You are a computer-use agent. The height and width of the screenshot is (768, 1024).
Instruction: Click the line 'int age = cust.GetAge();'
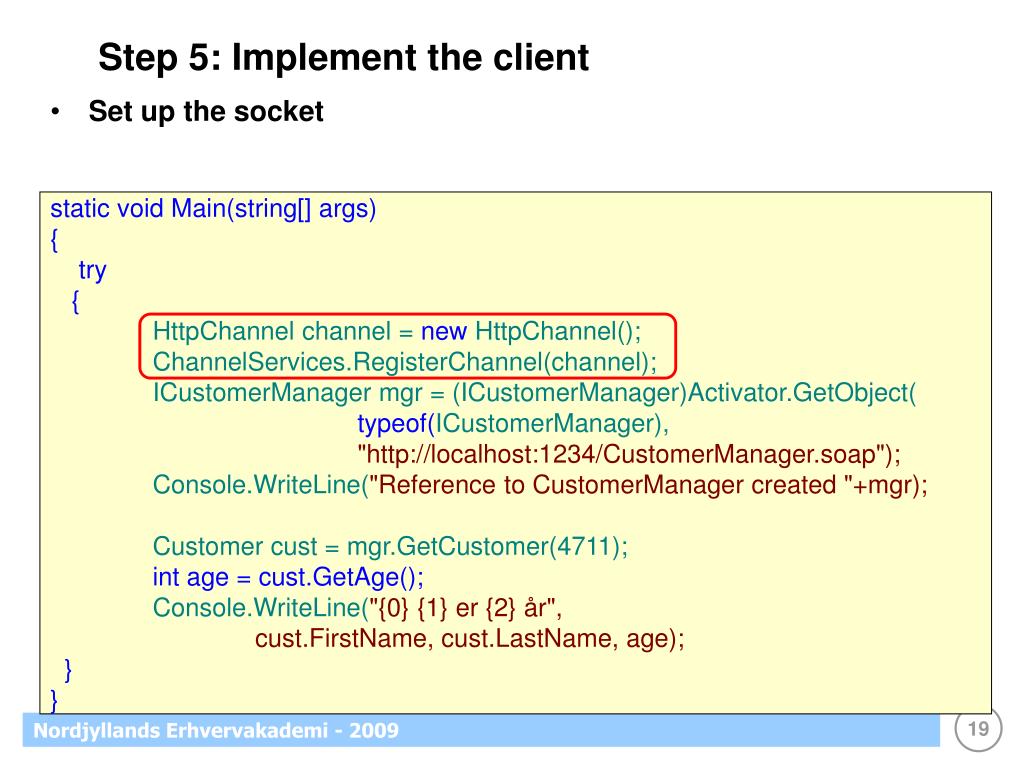click(x=288, y=577)
